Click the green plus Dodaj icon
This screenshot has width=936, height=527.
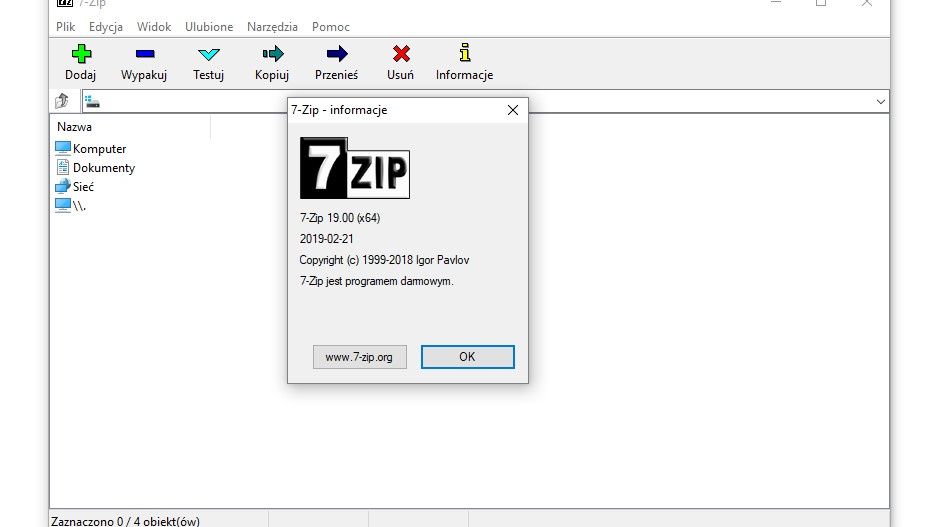pos(81,54)
